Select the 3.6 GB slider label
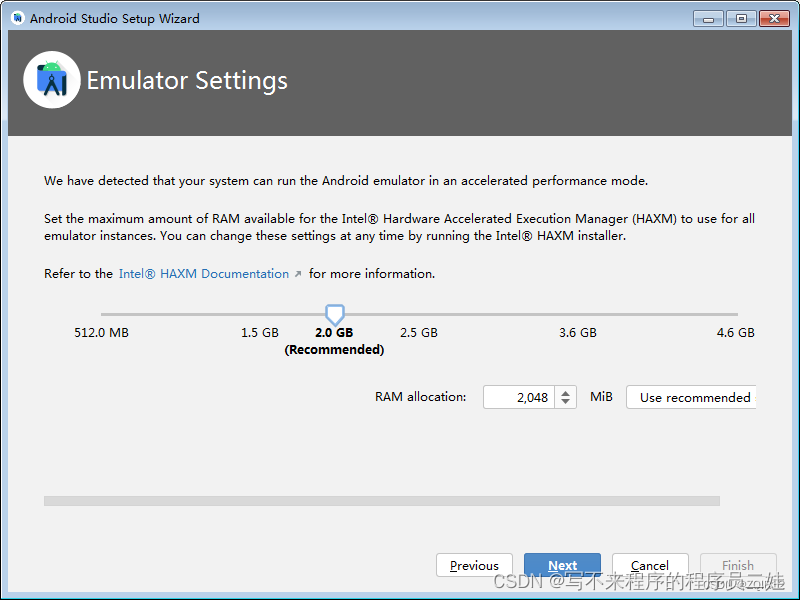The image size is (800, 600). tap(578, 333)
